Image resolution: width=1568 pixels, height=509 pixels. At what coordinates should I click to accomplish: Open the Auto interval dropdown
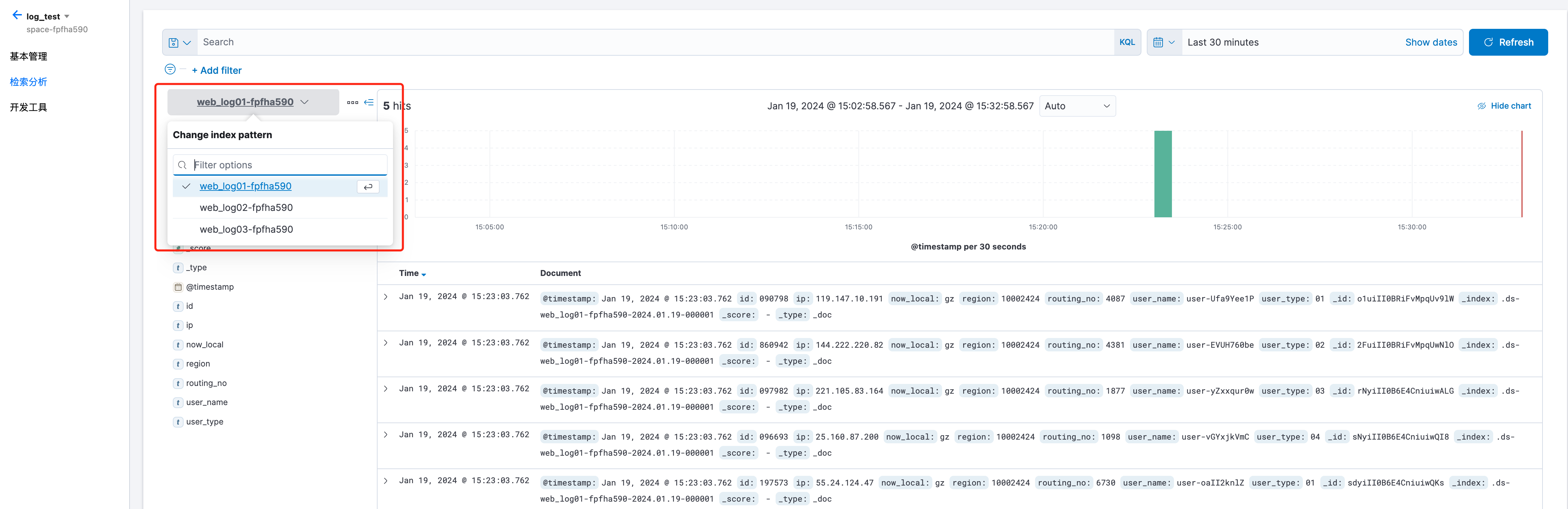(x=1077, y=106)
